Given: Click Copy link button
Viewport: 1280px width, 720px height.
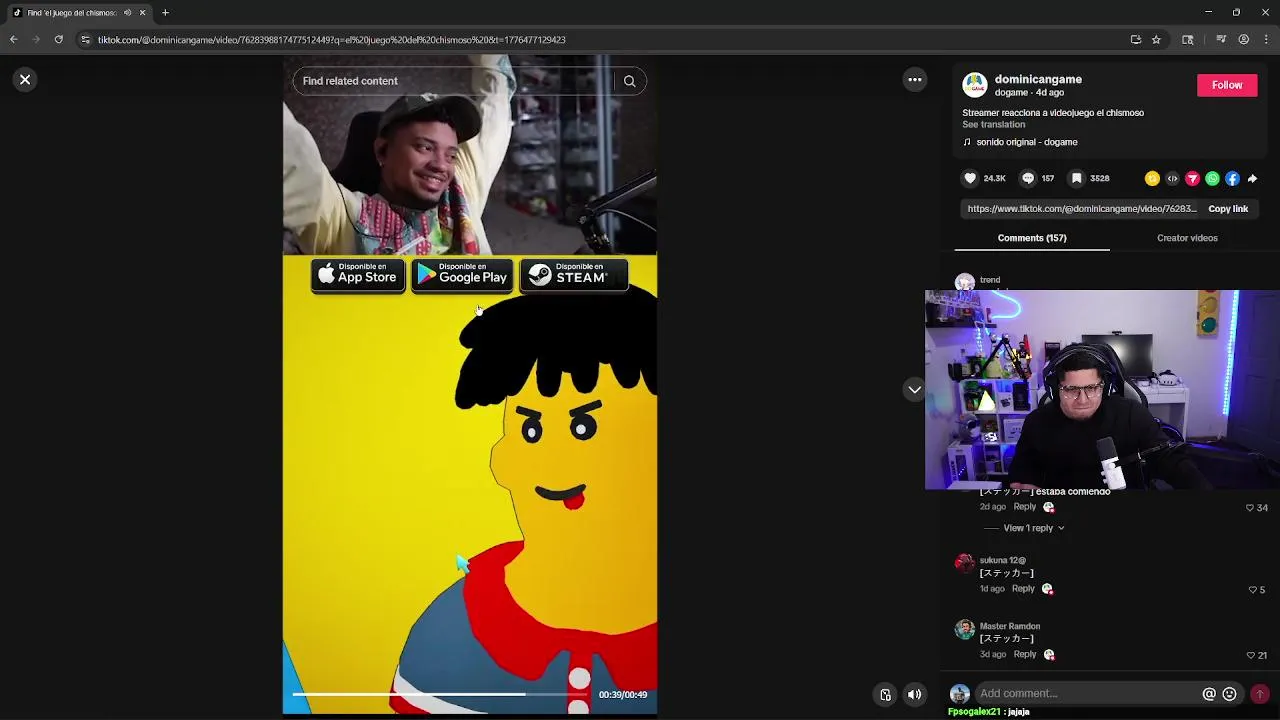Looking at the screenshot, I should (1228, 209).
